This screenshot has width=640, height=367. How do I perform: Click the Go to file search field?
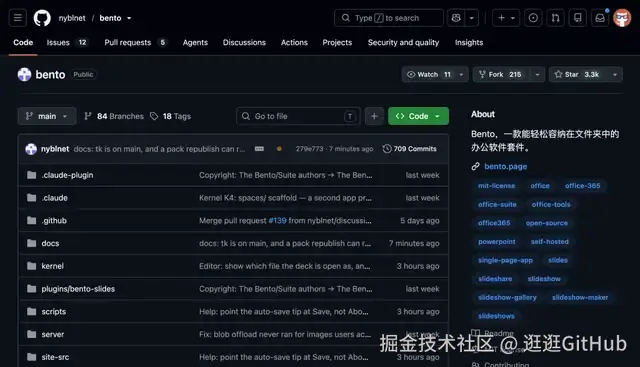pos(298,116)
